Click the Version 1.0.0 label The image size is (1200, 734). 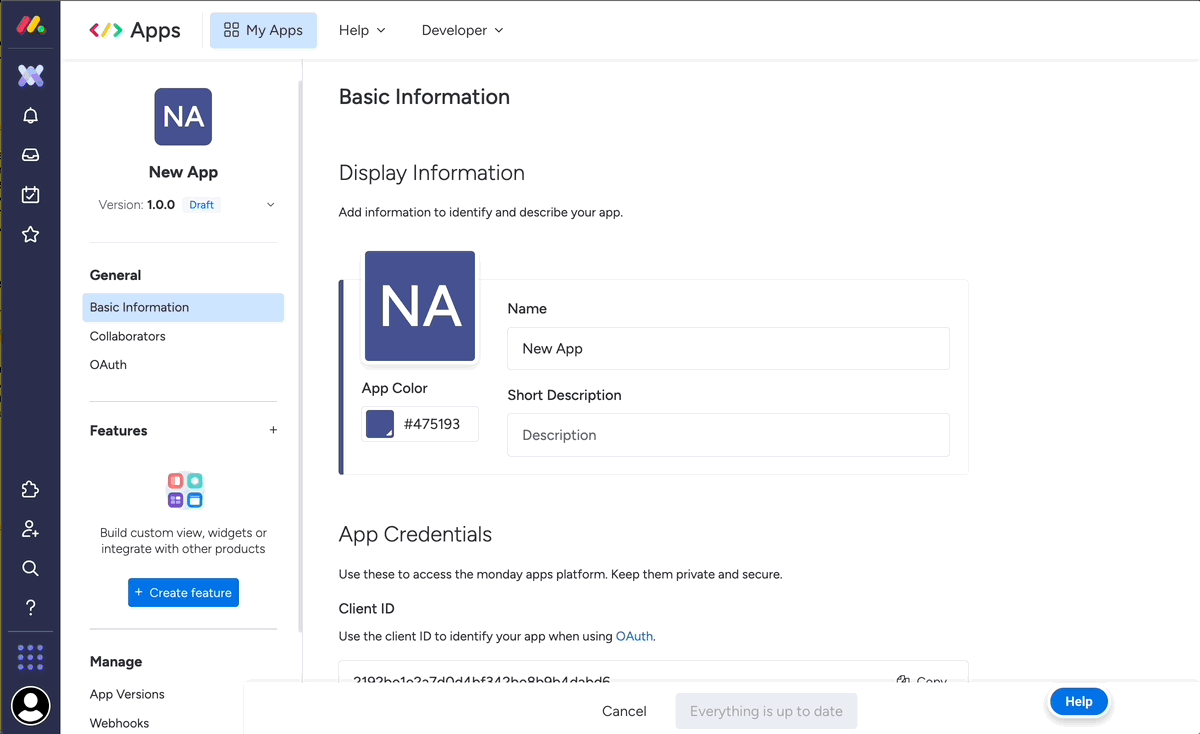click(137, 205)
